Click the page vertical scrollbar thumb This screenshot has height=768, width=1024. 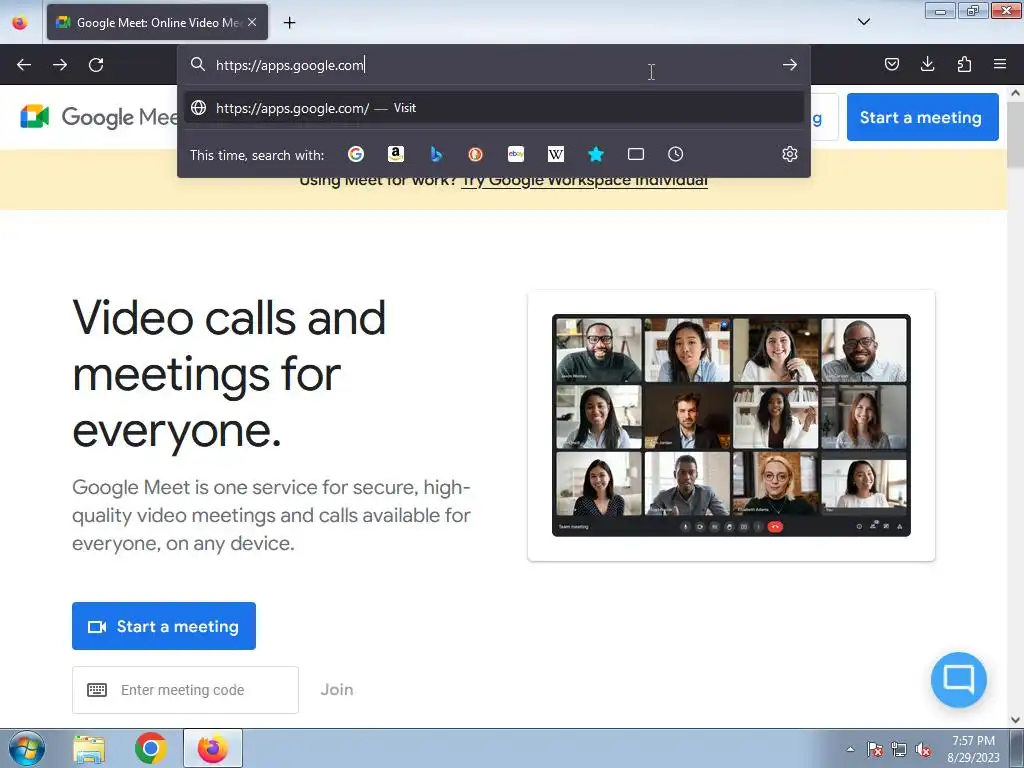[1015, 135]
